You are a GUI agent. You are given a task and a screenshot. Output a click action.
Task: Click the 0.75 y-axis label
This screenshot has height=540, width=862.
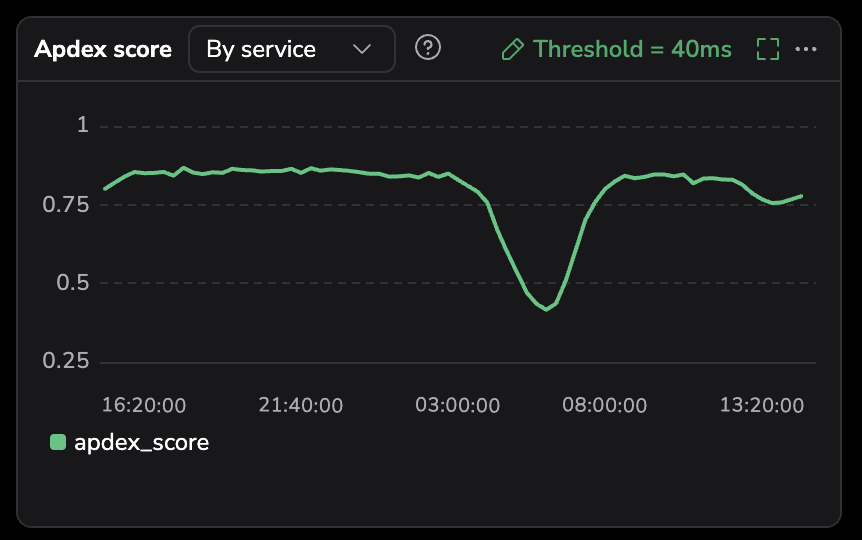click(x=66, y=204)
